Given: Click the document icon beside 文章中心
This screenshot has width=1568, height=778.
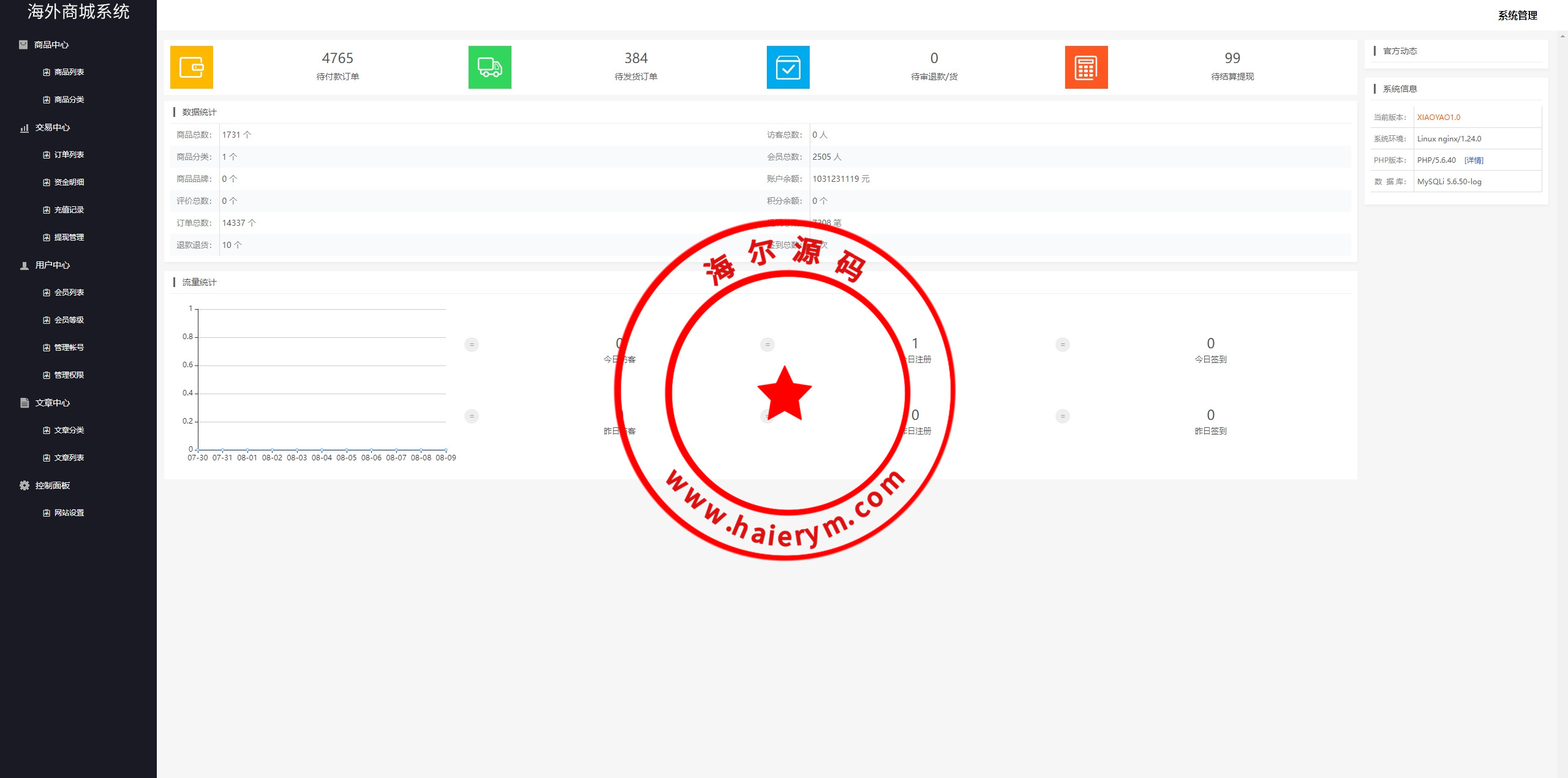Looking at the screenshot, I should click(24, 403).
